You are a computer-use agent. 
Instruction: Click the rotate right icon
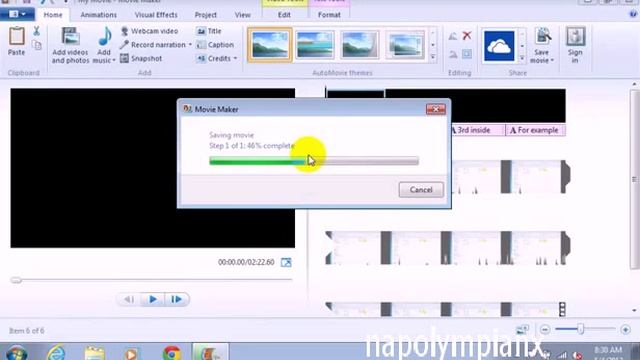coord(453,54)
